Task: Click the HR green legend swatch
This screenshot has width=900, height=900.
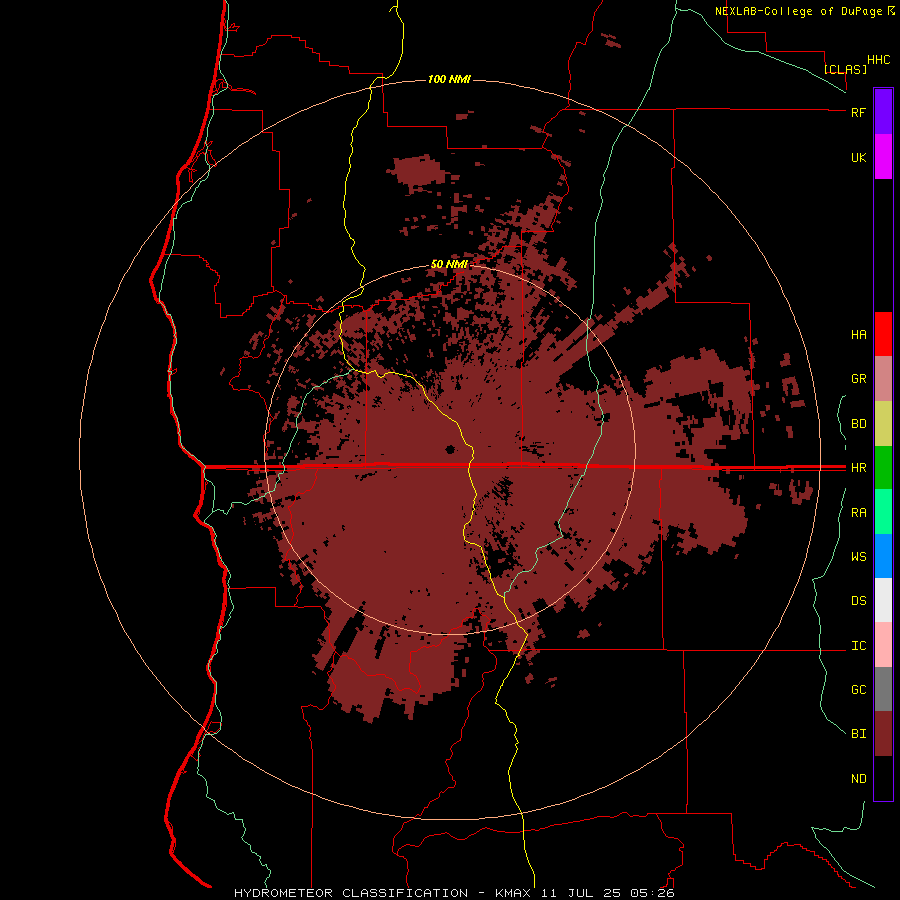Action: point(883,468)
